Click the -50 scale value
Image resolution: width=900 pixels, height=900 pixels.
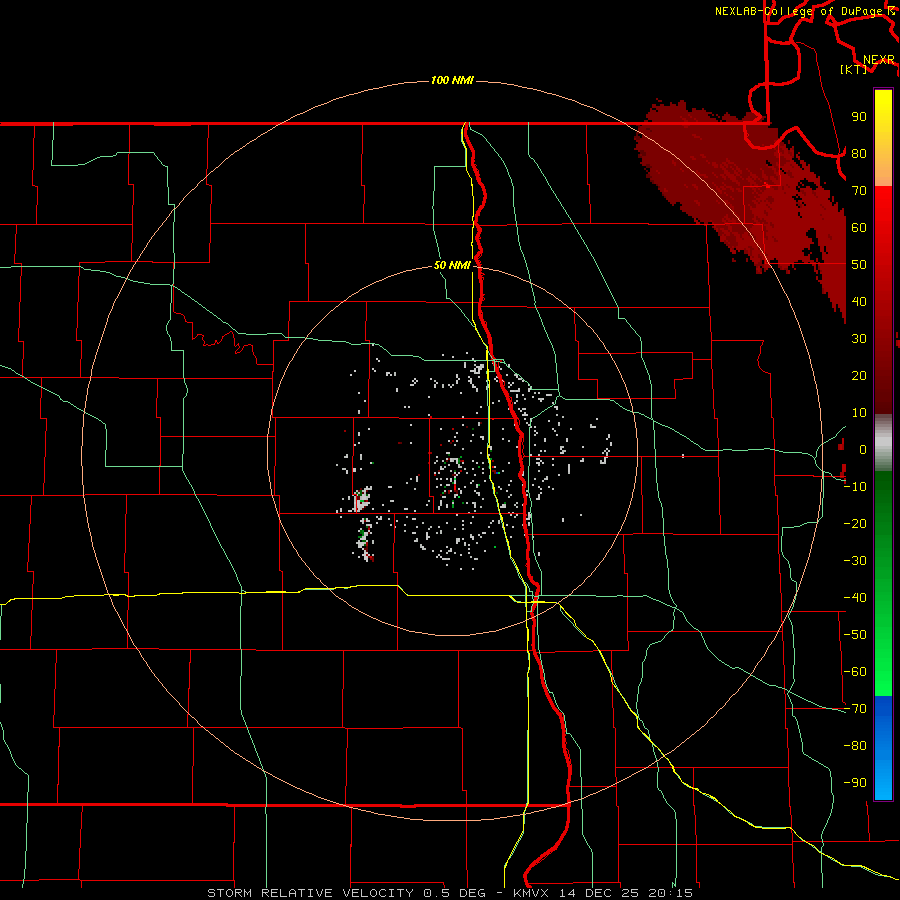[x=855, y=635]
